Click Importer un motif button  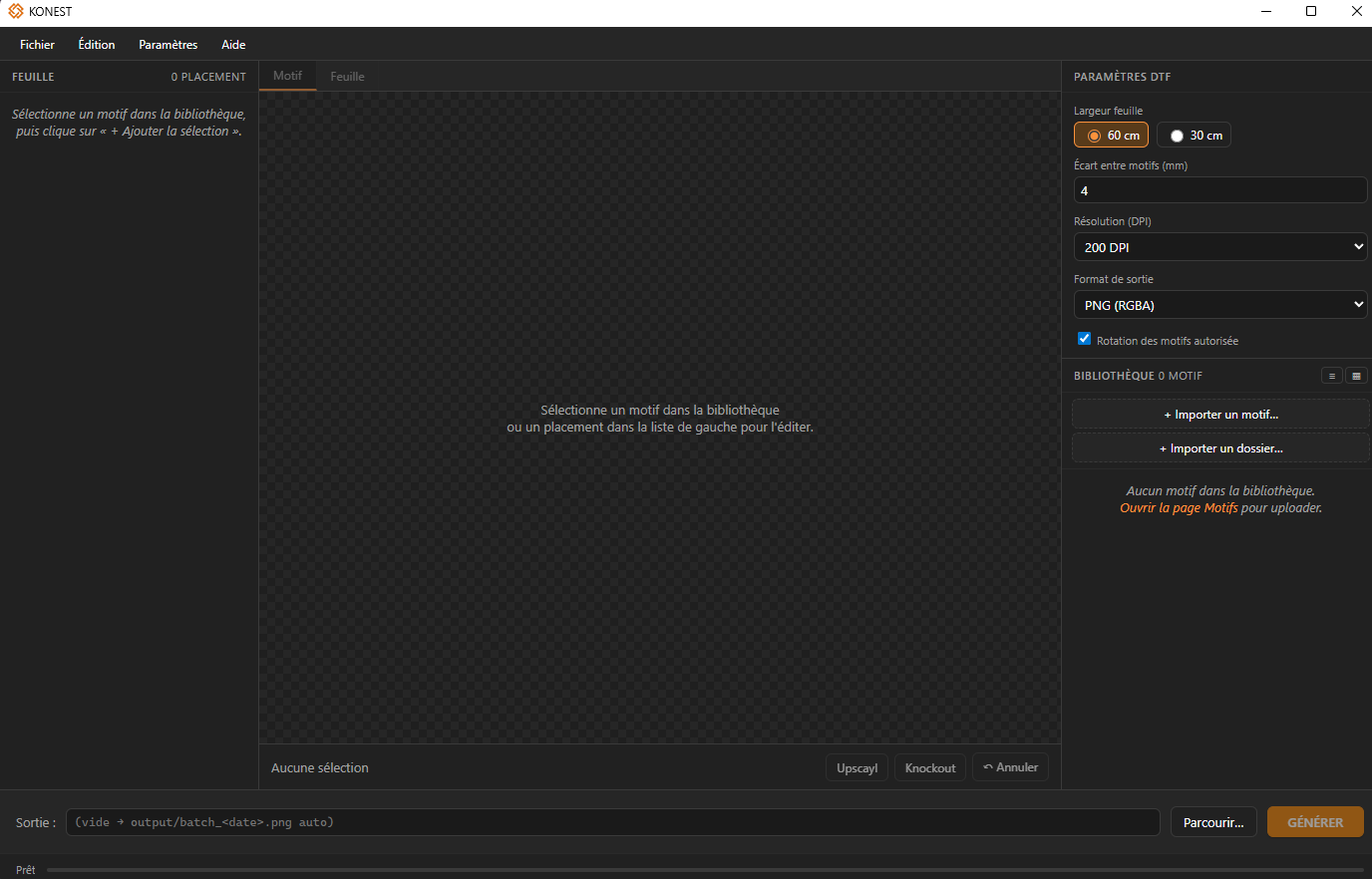coord(1220,415)
